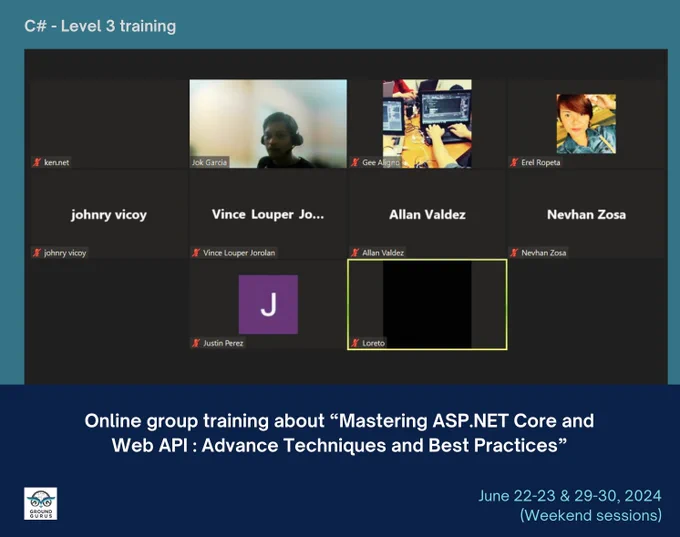
Task: Click the large Nevhan Zosa name text
Action: pos(586,214)
